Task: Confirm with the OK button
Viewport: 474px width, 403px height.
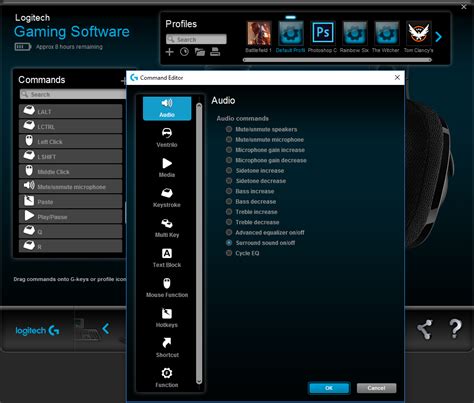Action: (329, 388)
